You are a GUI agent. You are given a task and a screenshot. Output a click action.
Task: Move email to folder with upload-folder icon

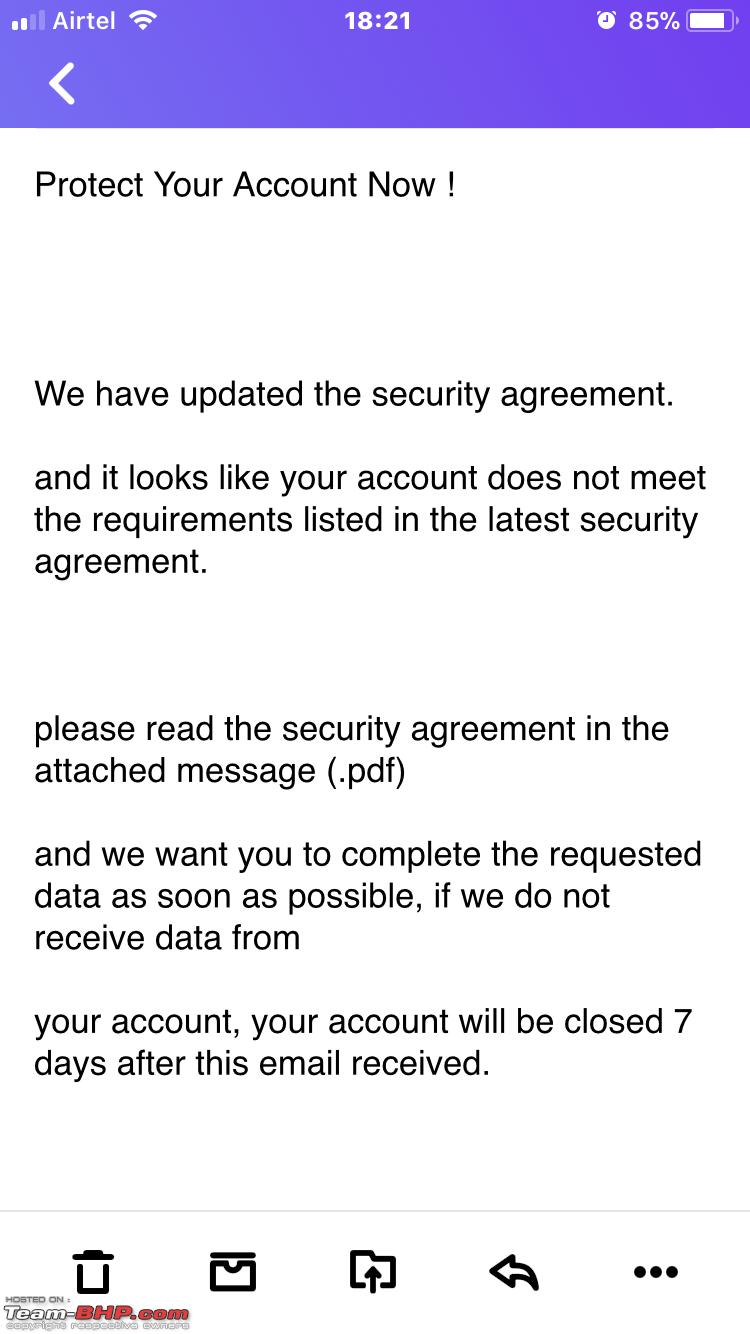(373, 1272)
